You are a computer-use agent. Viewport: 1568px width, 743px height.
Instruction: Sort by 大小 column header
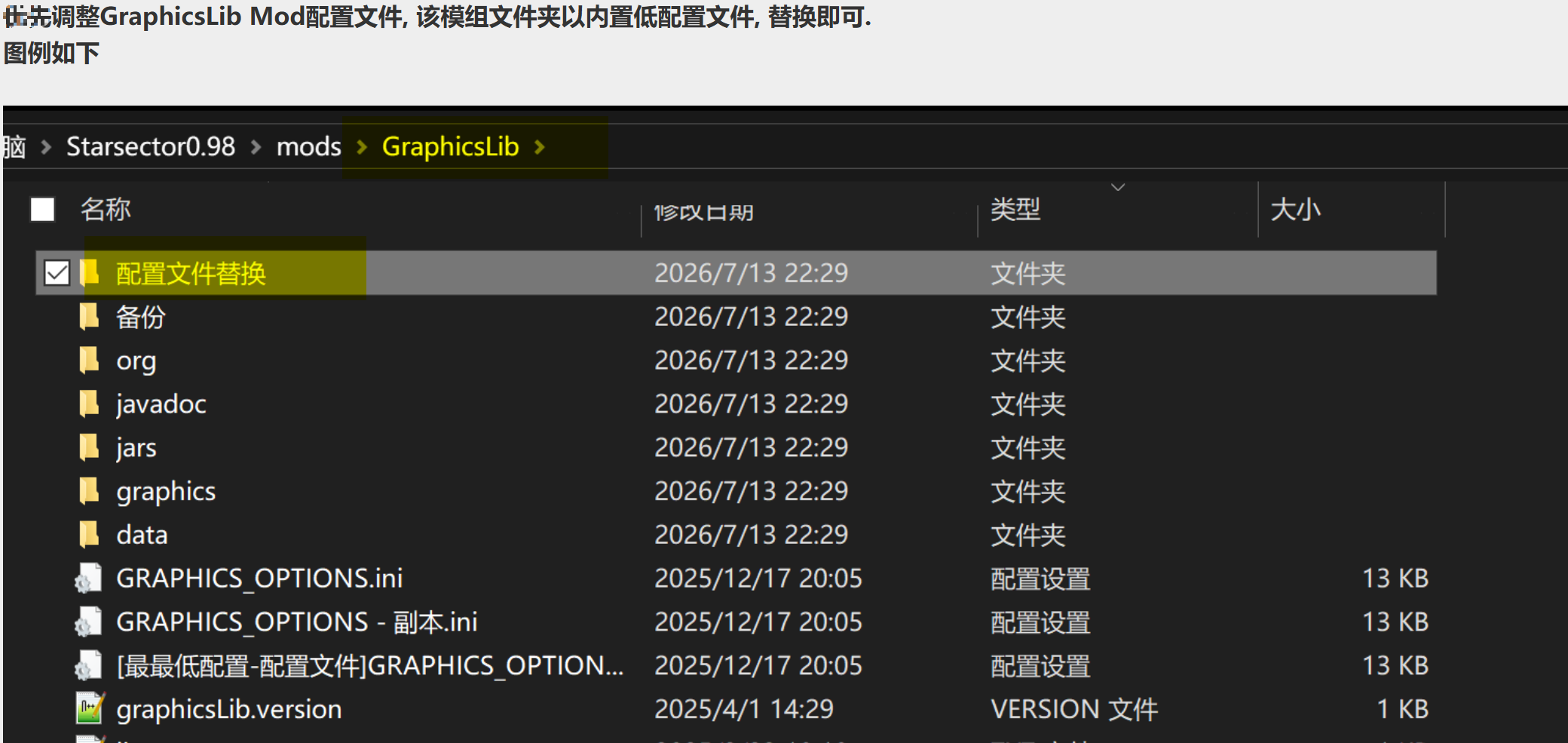(x=1296, y=209)
